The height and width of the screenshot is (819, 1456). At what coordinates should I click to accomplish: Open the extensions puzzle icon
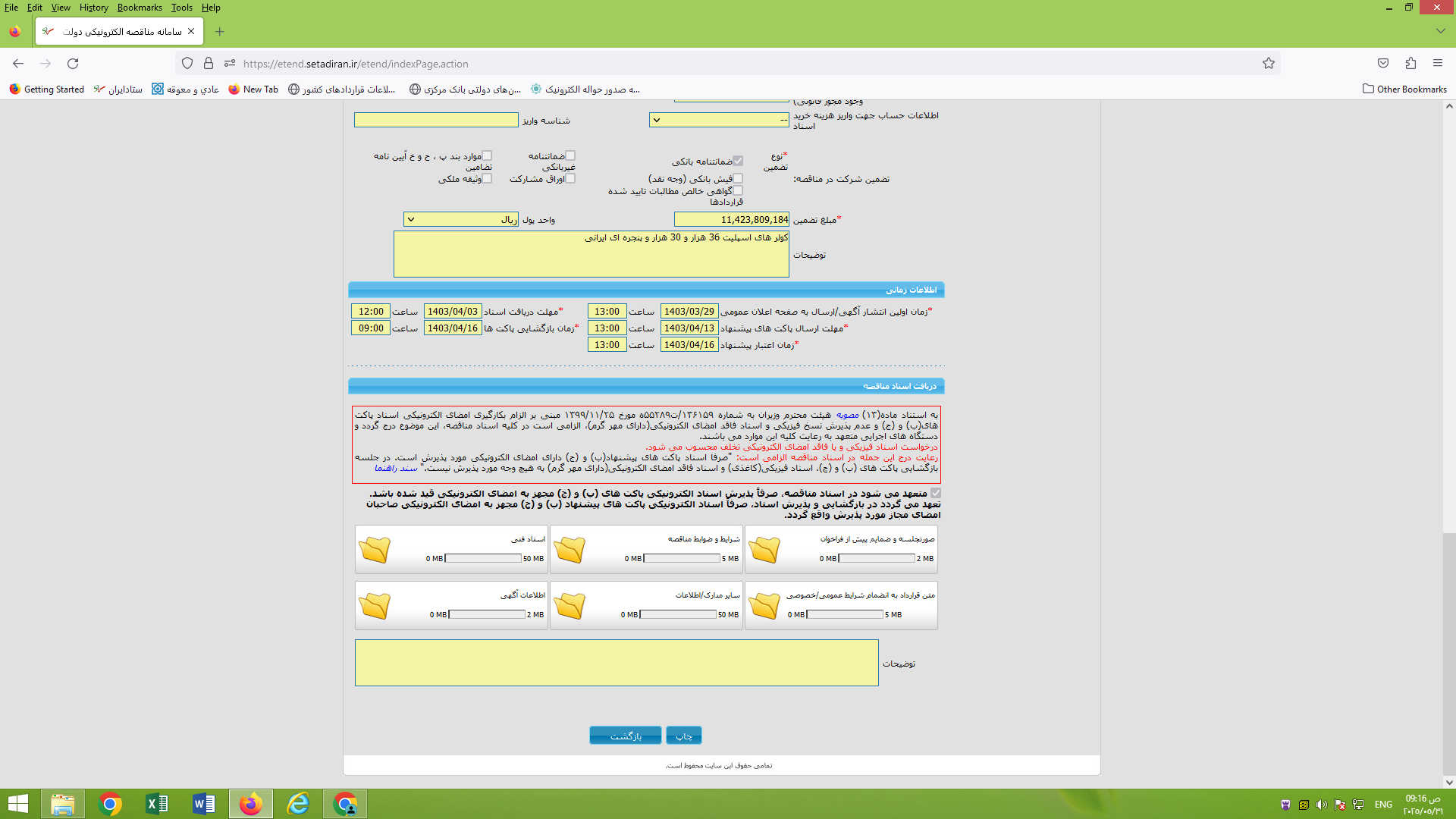(1410, 64)
